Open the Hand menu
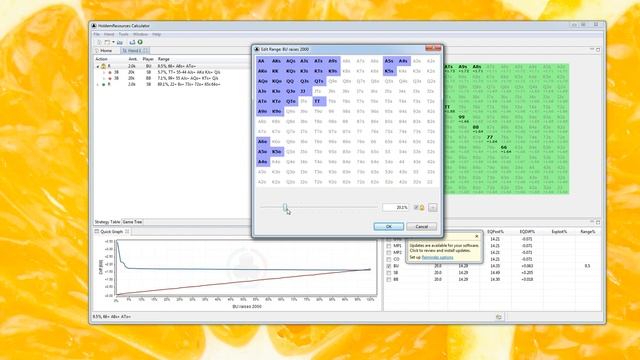This screenshot has width=640, height=360. 109,34
